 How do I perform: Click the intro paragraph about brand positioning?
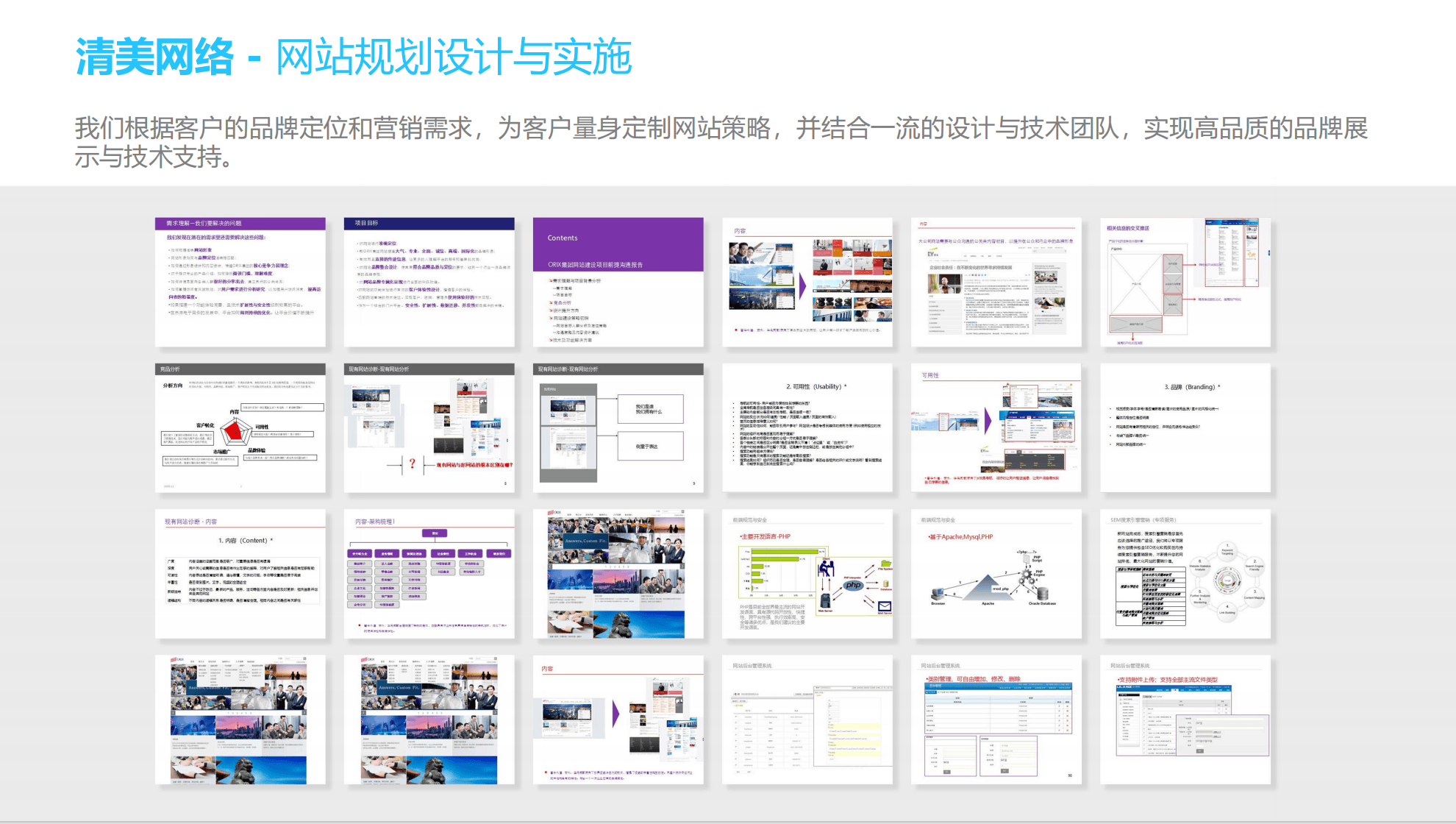[721, 140]
